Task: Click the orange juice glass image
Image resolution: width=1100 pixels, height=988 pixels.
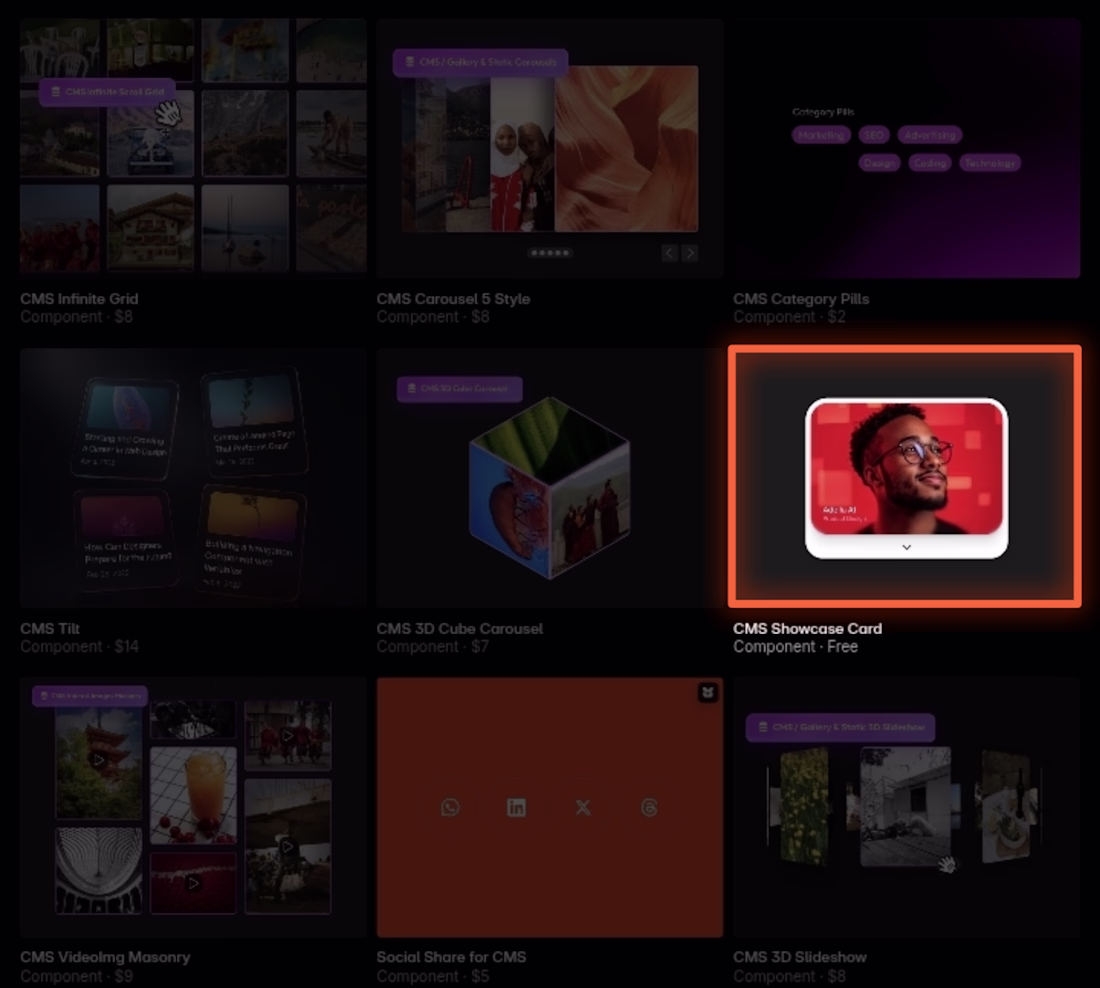Action: pyautogui.click(x=193, y=795)
